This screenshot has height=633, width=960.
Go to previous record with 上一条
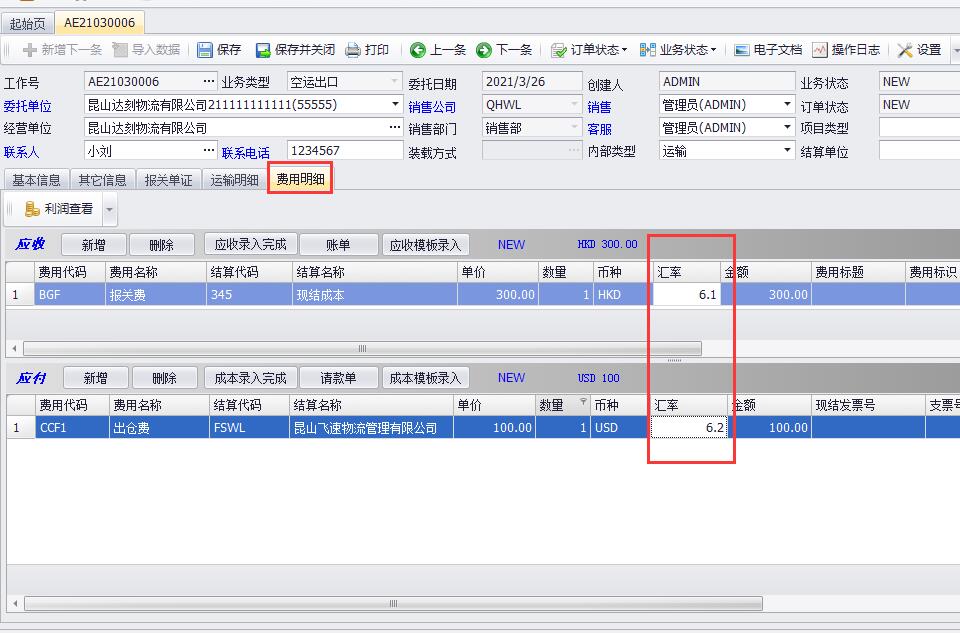[x=418, y=50]
